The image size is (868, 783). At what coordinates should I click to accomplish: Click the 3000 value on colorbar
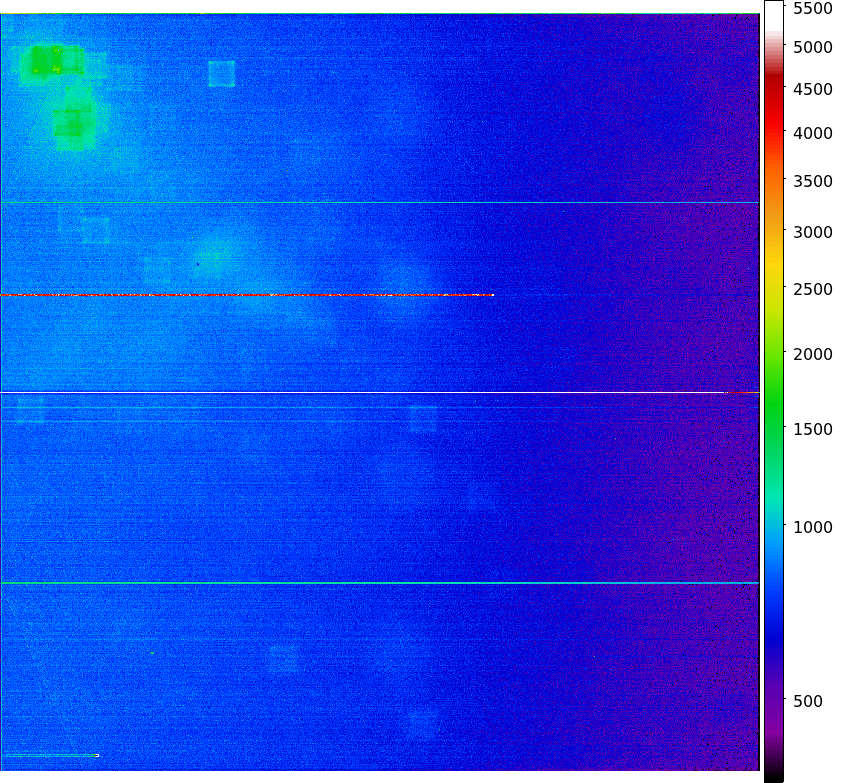pos(813,232)
